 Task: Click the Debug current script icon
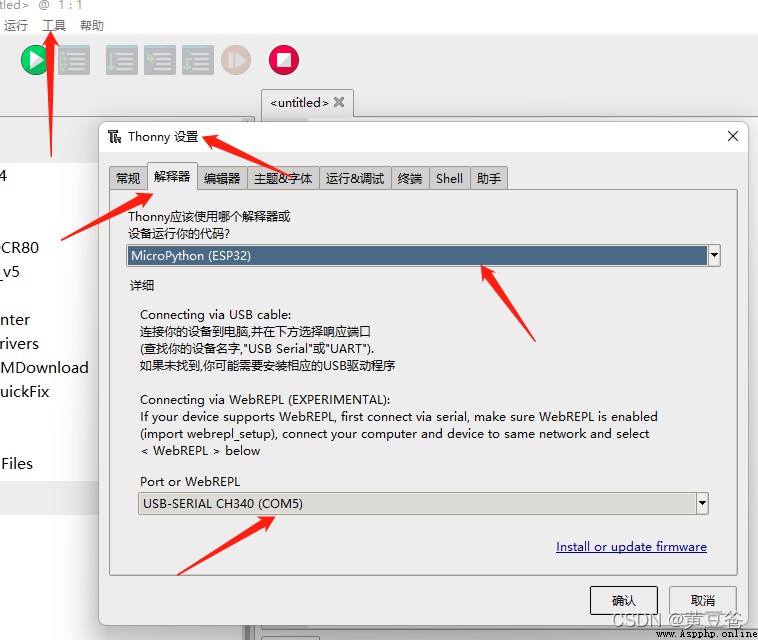pos(74,60)
